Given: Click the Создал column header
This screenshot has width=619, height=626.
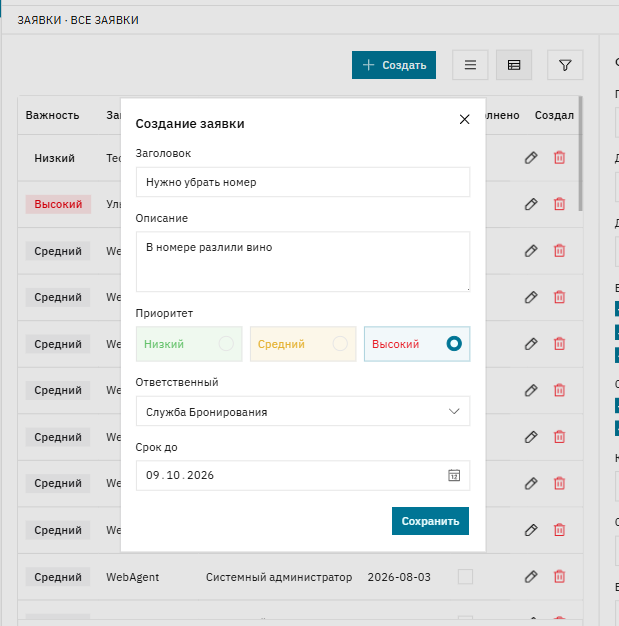Looking at the screenshot, I should click(554, 115).
